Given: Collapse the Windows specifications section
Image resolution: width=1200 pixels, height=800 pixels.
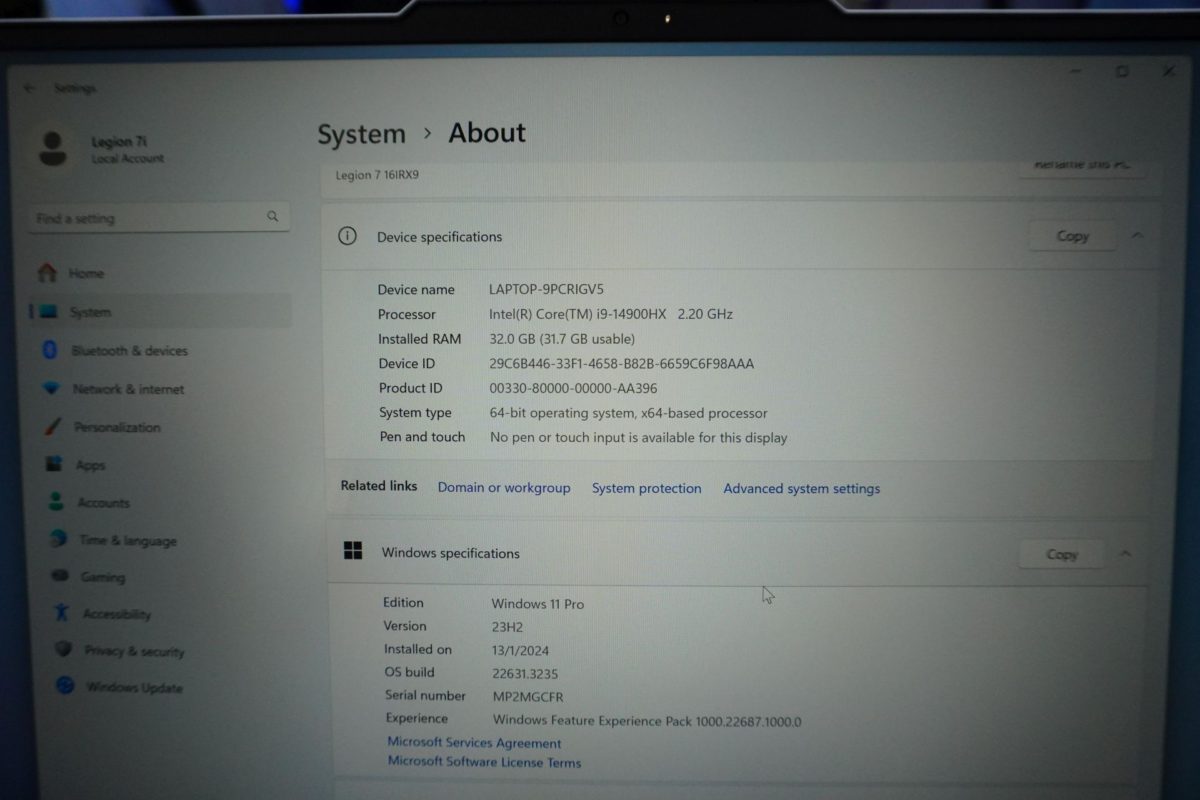Looking at the screenshot, I should click(1123, 554).
